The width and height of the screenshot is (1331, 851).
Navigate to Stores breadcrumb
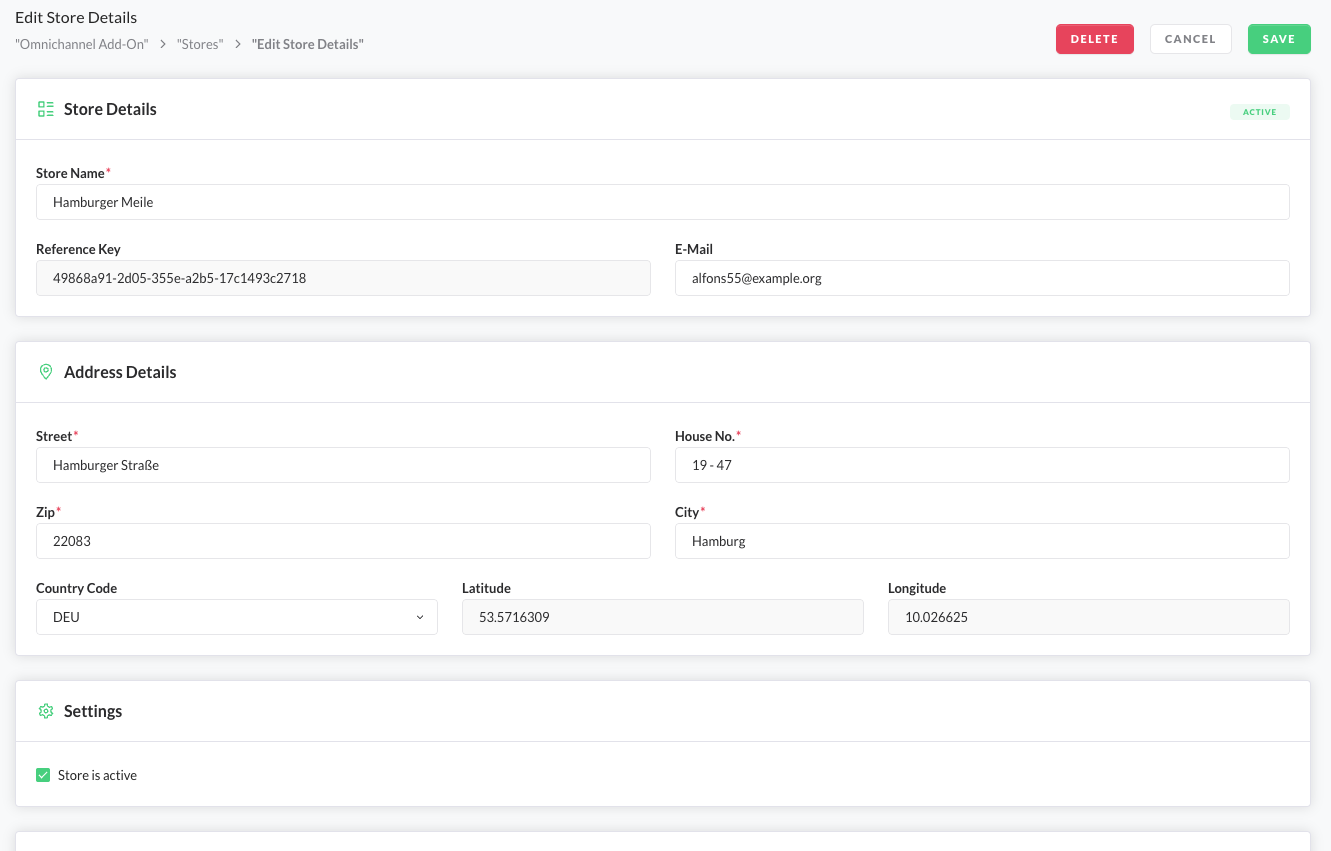(200, 45)
